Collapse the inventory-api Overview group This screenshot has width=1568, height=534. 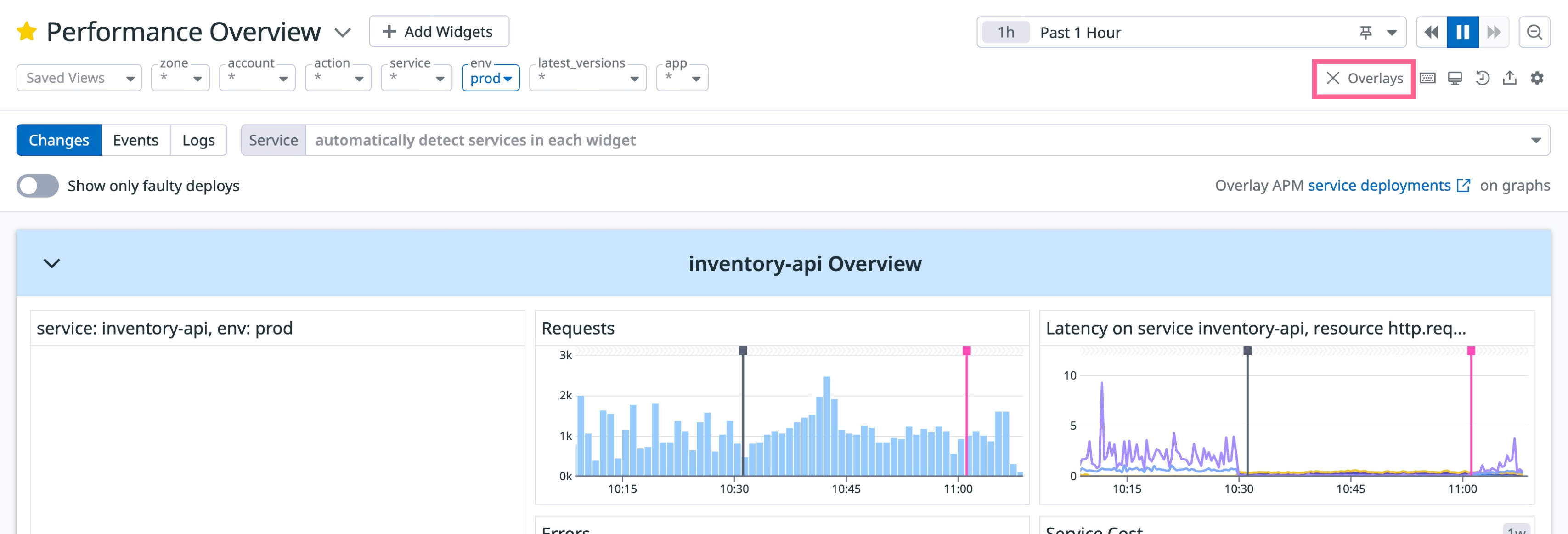(52, 263)
